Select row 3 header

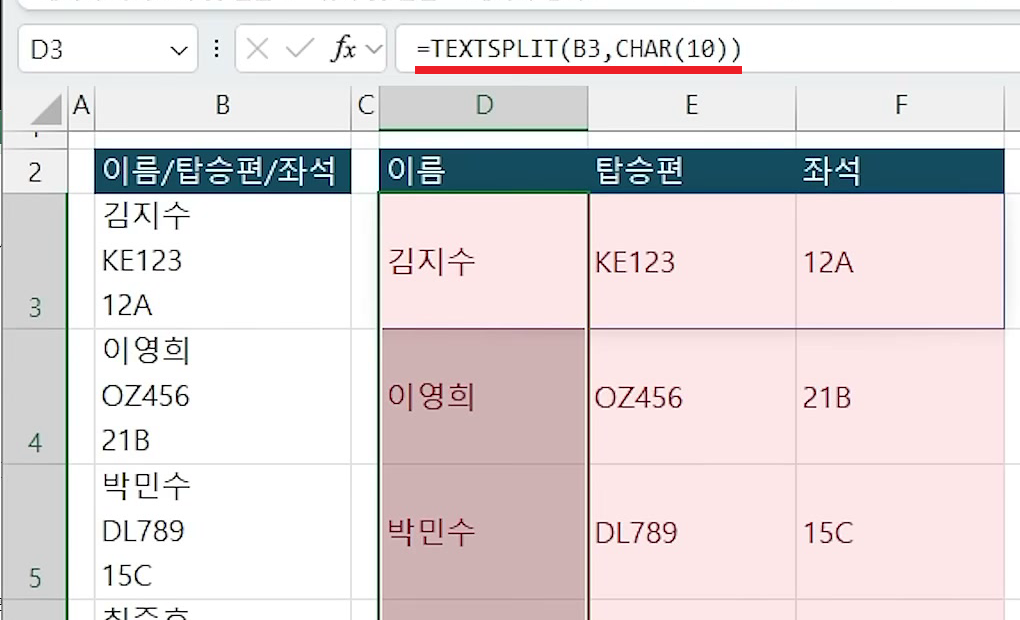pos(35,262)
